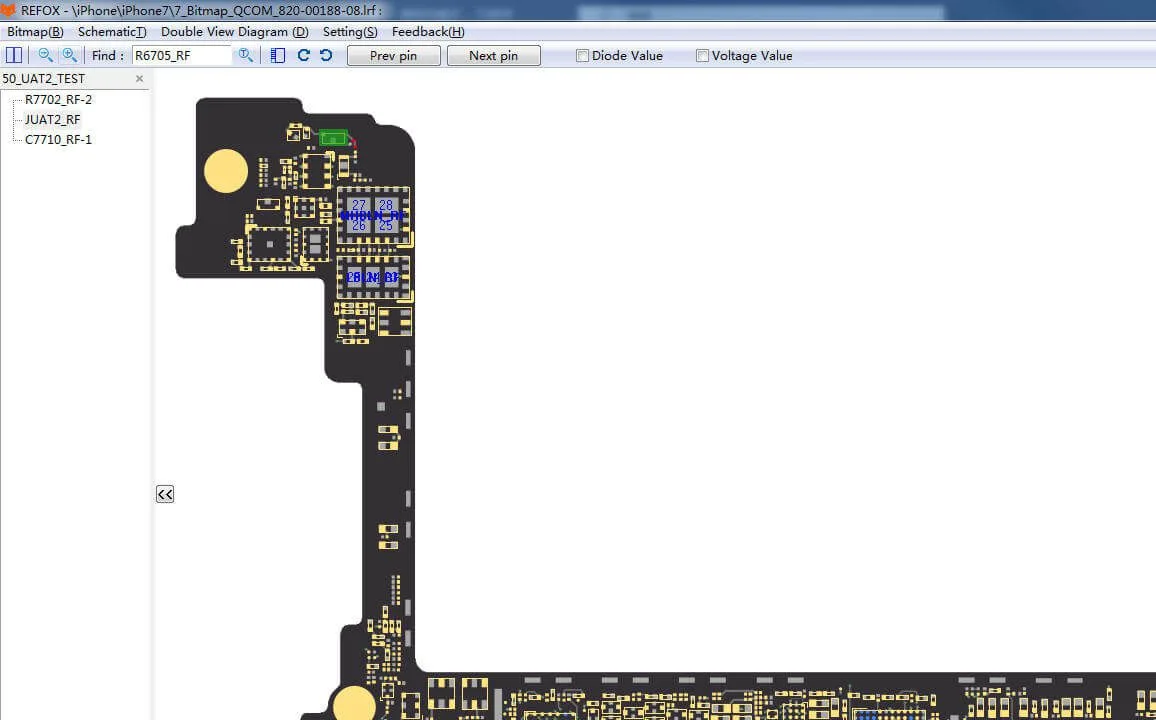Click pad 27 on the board chip
Image resolution: width=1156 pixels, height=720 pixels.
pos(359,205)
